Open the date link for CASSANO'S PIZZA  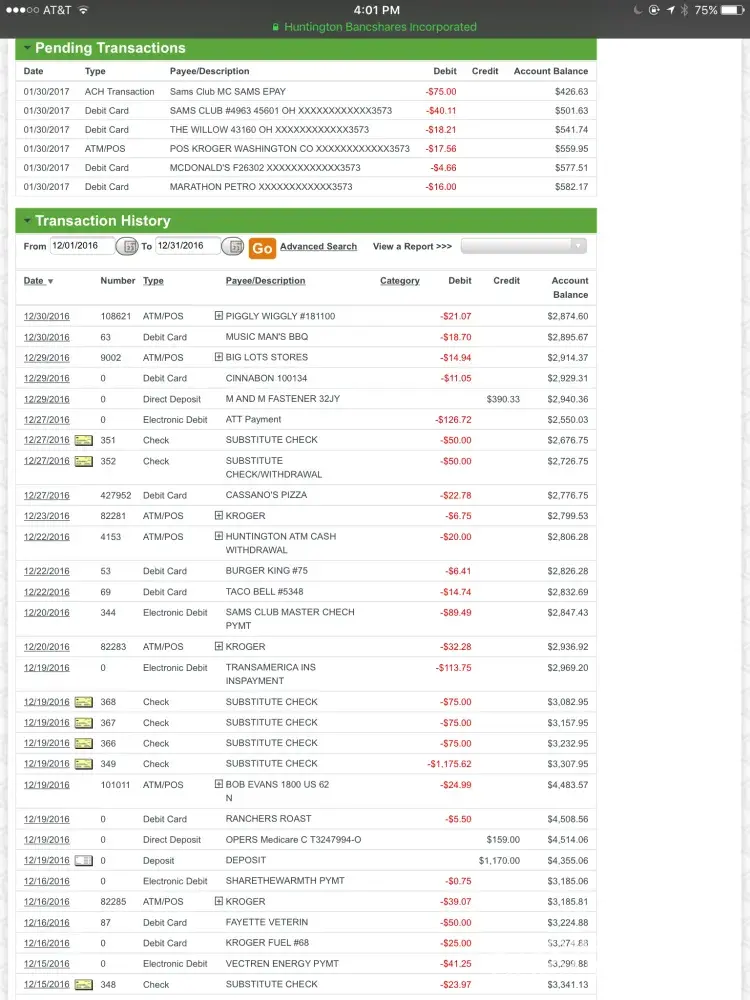(x=47, y=496)
